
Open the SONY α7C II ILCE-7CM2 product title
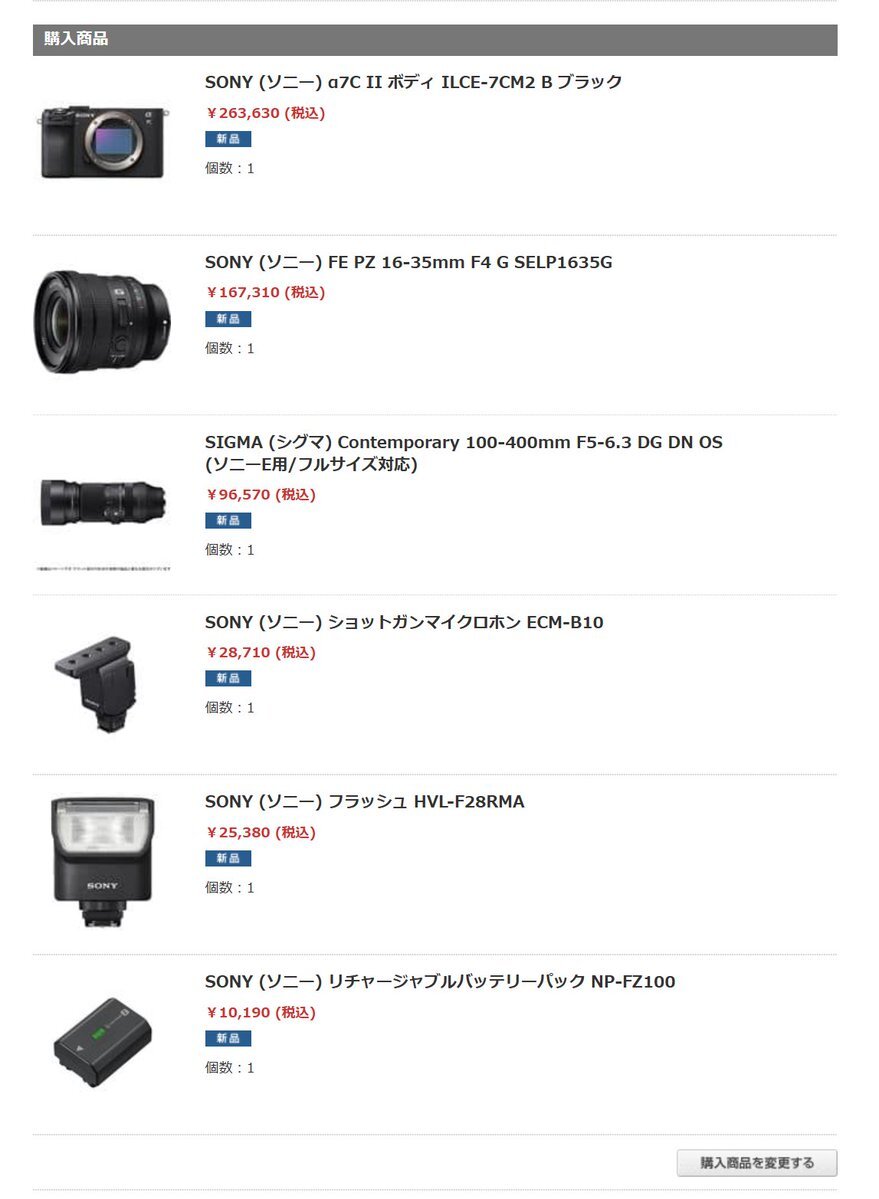click(414, 82)
